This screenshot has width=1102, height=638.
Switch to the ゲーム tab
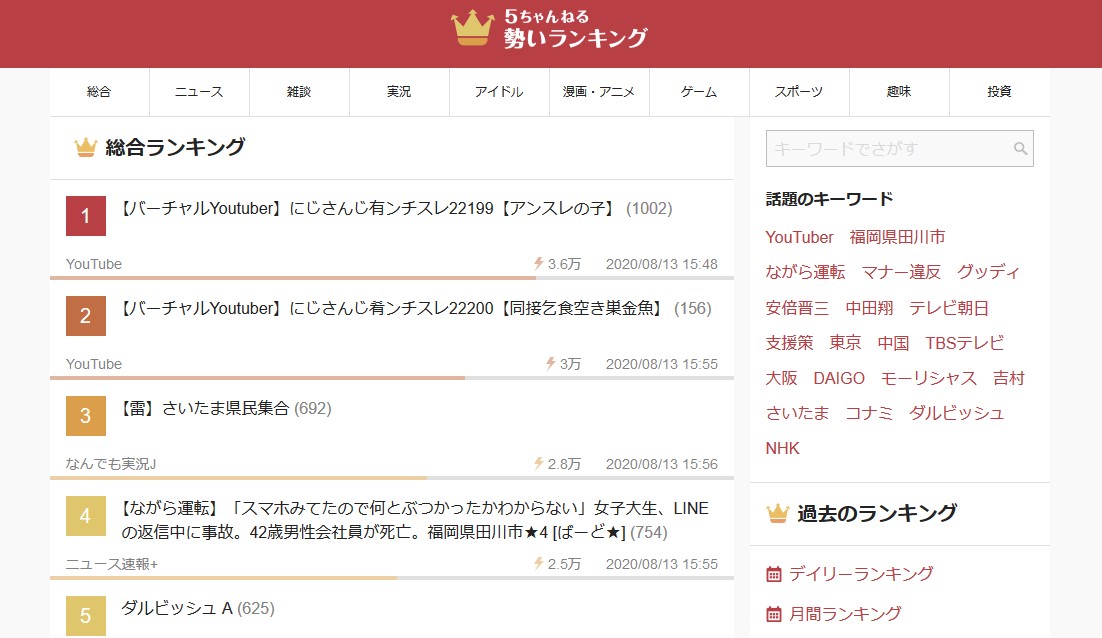point(699,92)
